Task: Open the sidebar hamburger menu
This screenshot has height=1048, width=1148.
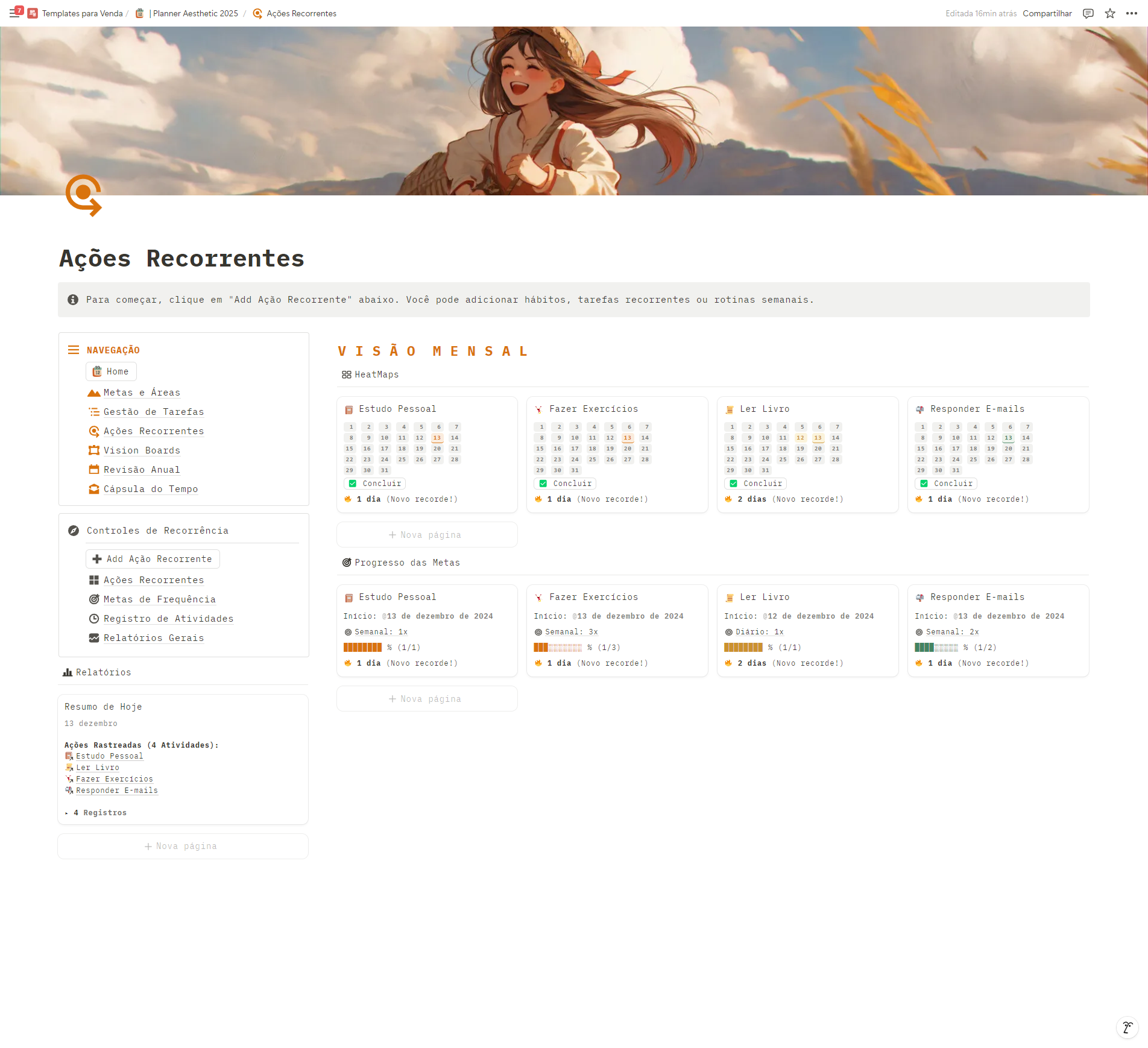Action: [14, 13]
